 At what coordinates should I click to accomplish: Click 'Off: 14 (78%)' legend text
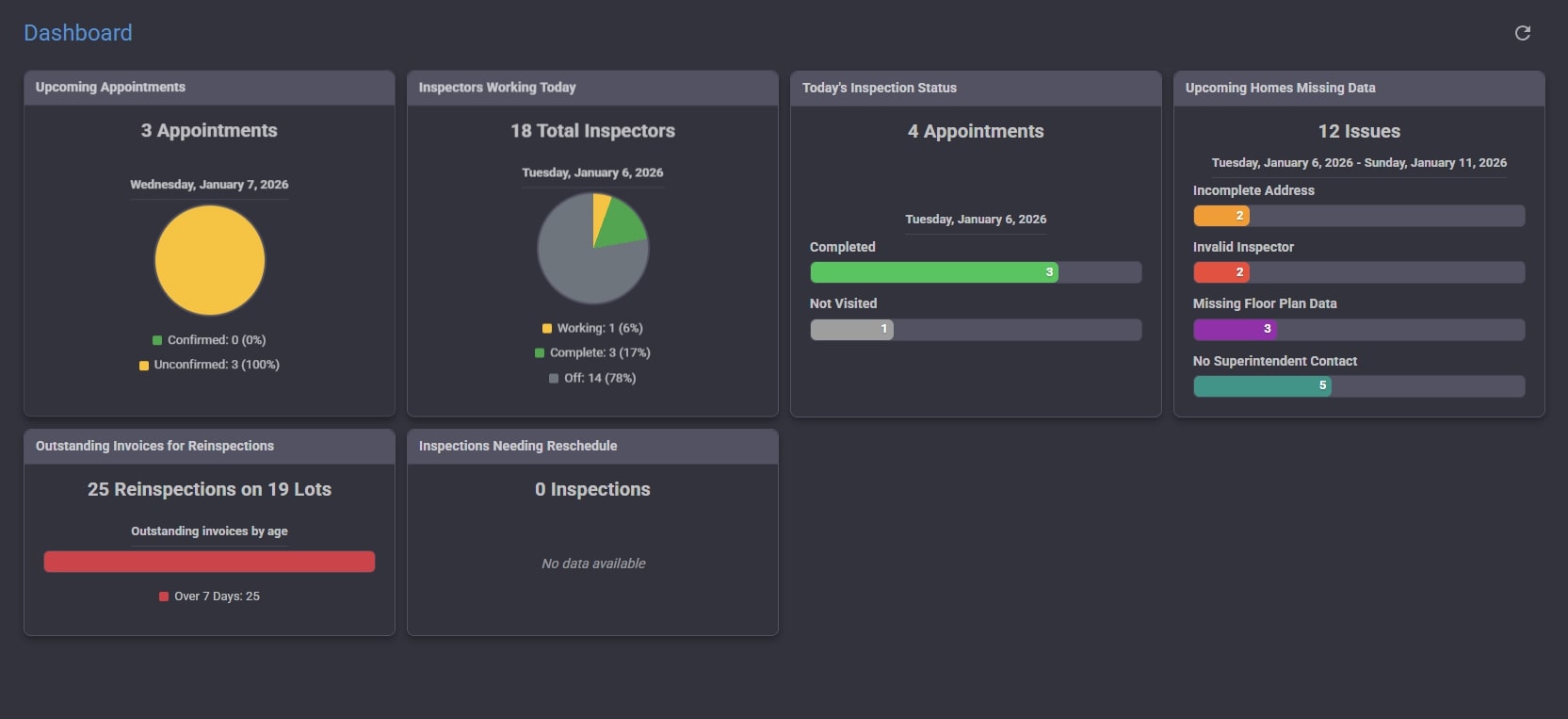tap(600, 378)
